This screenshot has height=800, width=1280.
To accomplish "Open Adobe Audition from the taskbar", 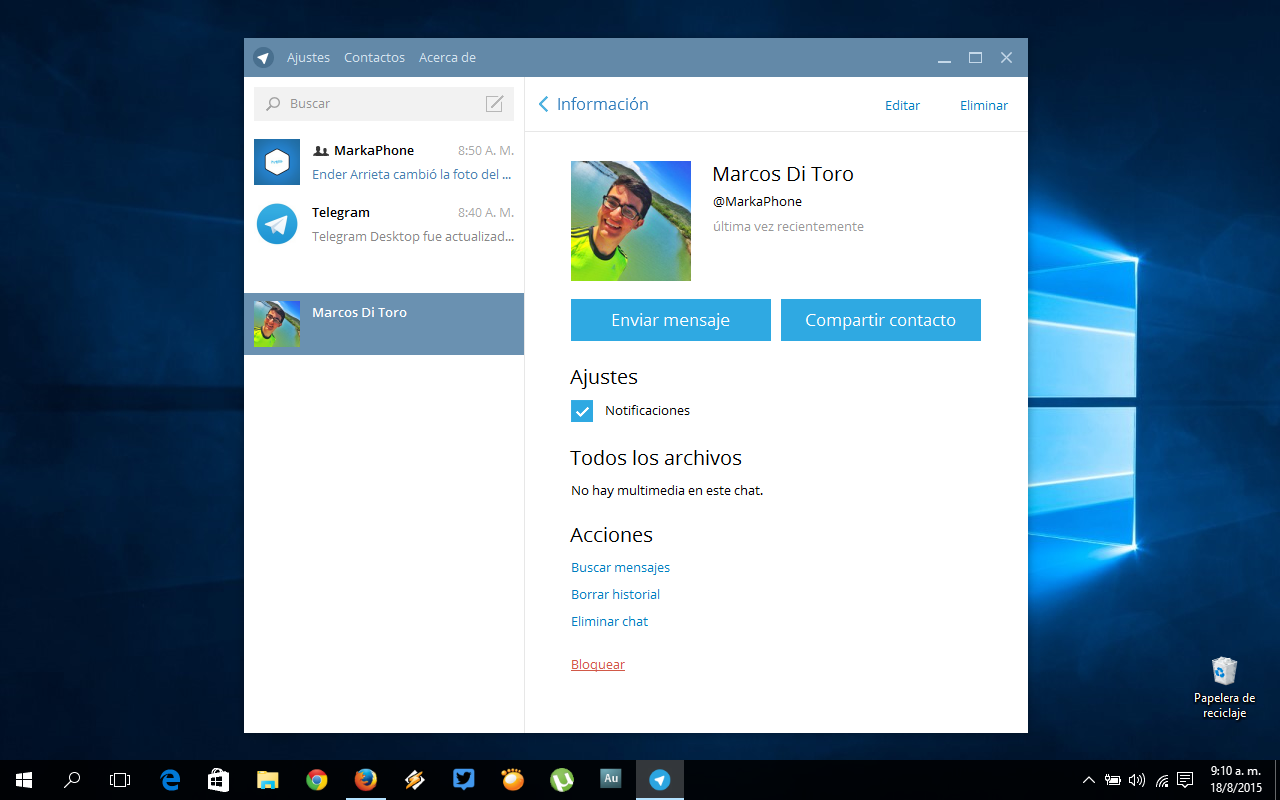I will (611, 779).
